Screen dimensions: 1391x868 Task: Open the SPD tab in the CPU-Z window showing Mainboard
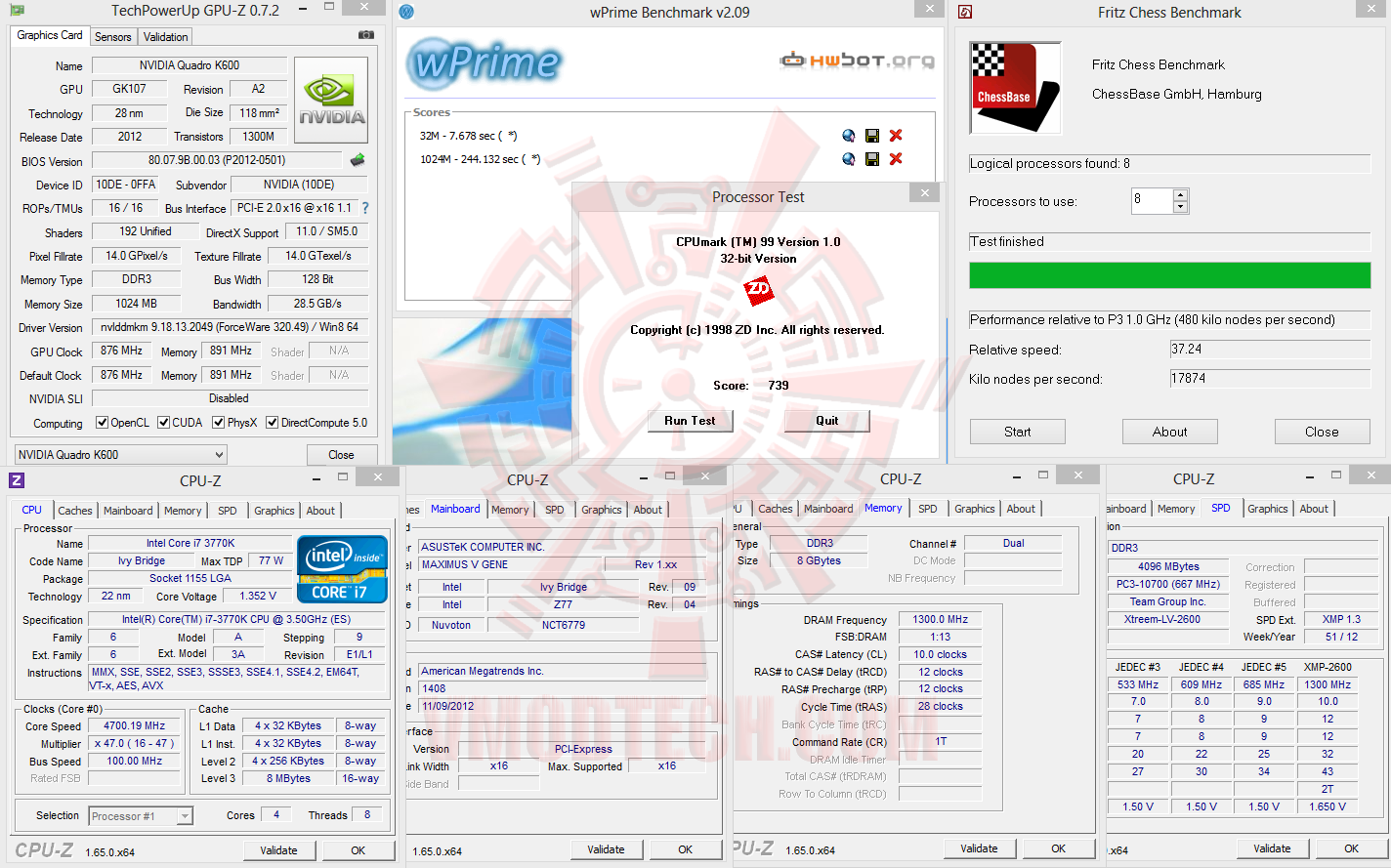(x=555, y=510)
